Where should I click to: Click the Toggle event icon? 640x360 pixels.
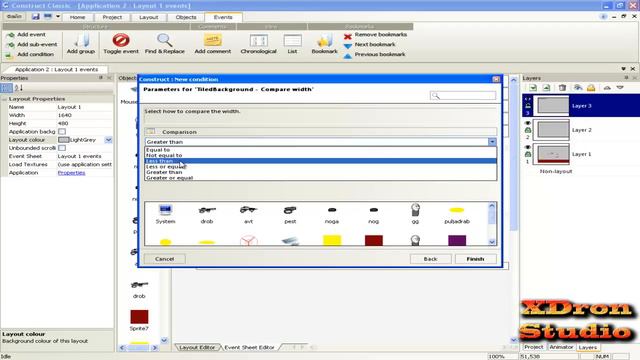[x=121, y=40]
